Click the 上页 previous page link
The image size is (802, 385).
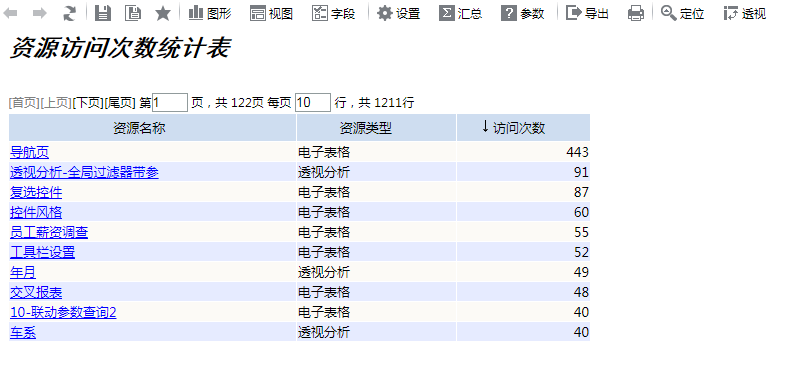coord(56,103)
